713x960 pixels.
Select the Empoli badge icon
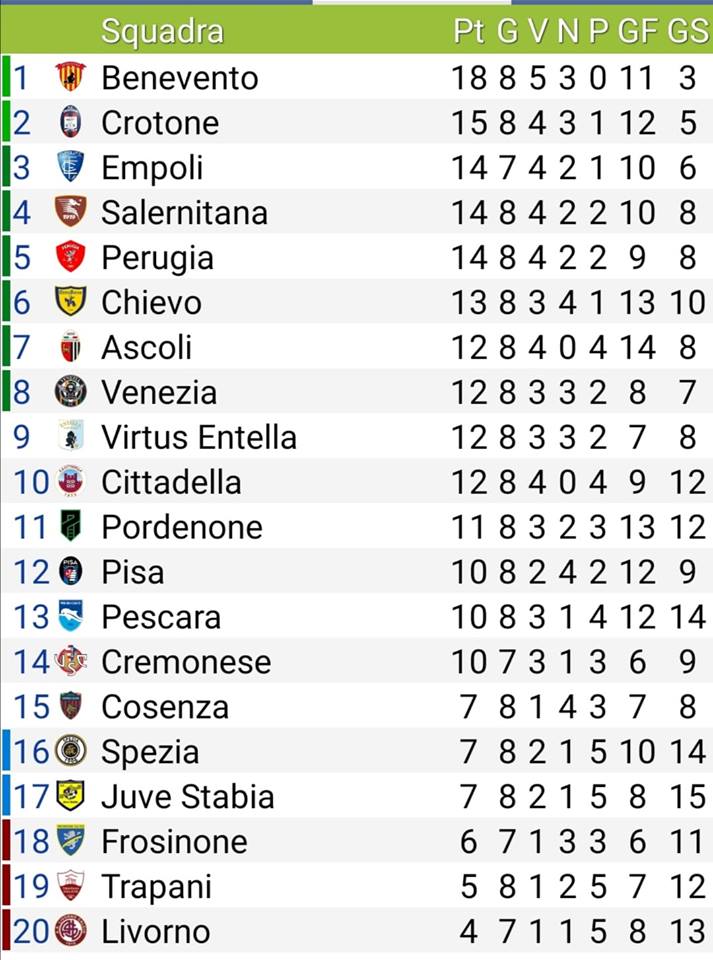click(70, 167)
